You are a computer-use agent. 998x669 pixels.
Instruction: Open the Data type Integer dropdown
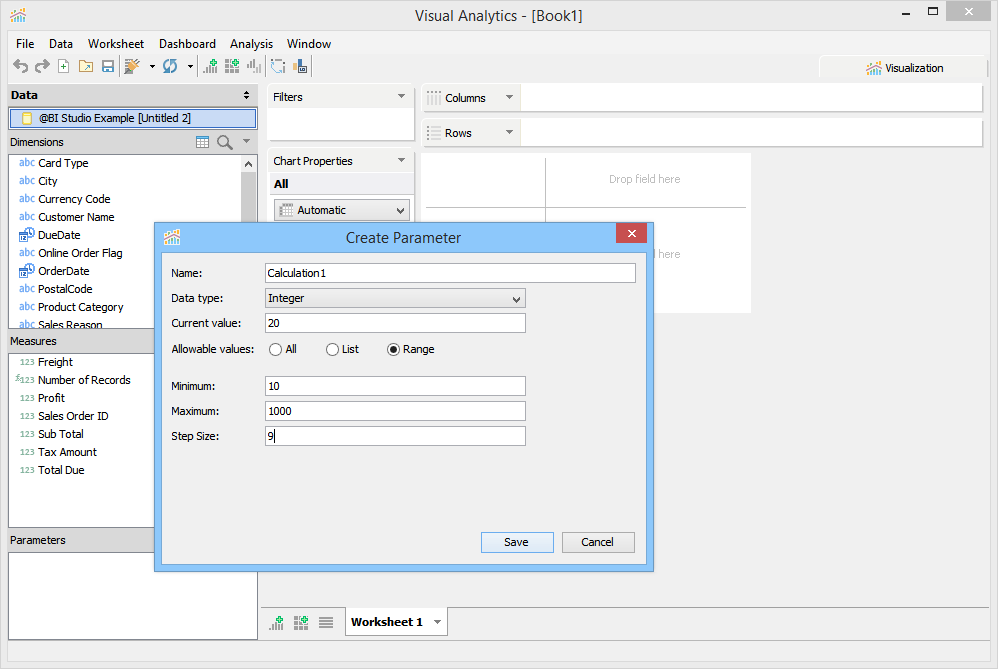[395, 299]
